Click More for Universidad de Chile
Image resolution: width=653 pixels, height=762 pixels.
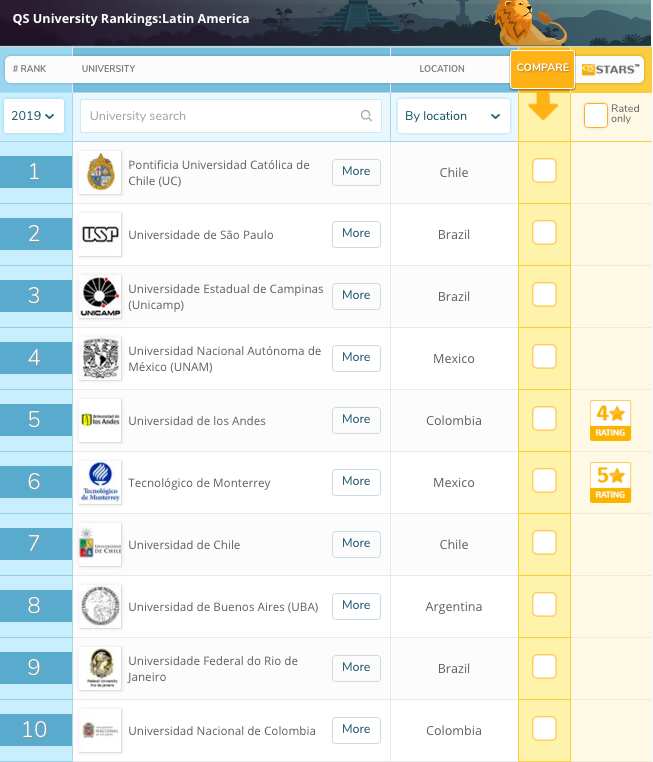pyautogui.click(x=356, y=543)
